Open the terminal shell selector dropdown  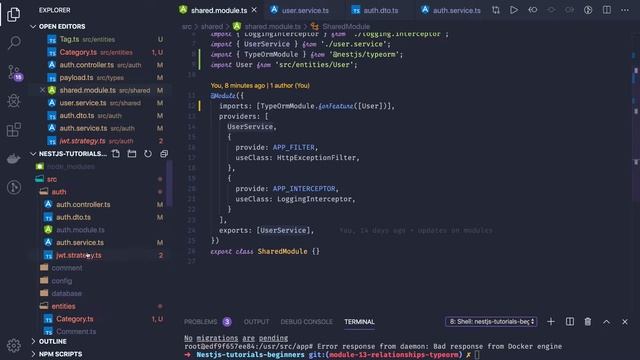(491, 322)
